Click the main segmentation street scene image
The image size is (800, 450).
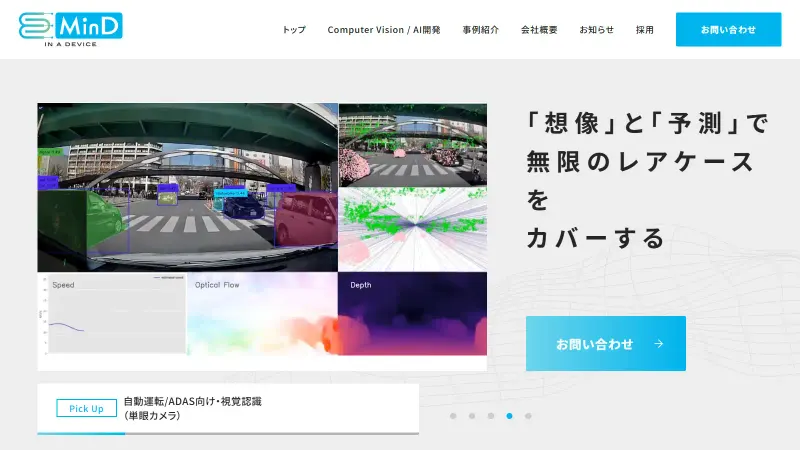click(187, 187)
